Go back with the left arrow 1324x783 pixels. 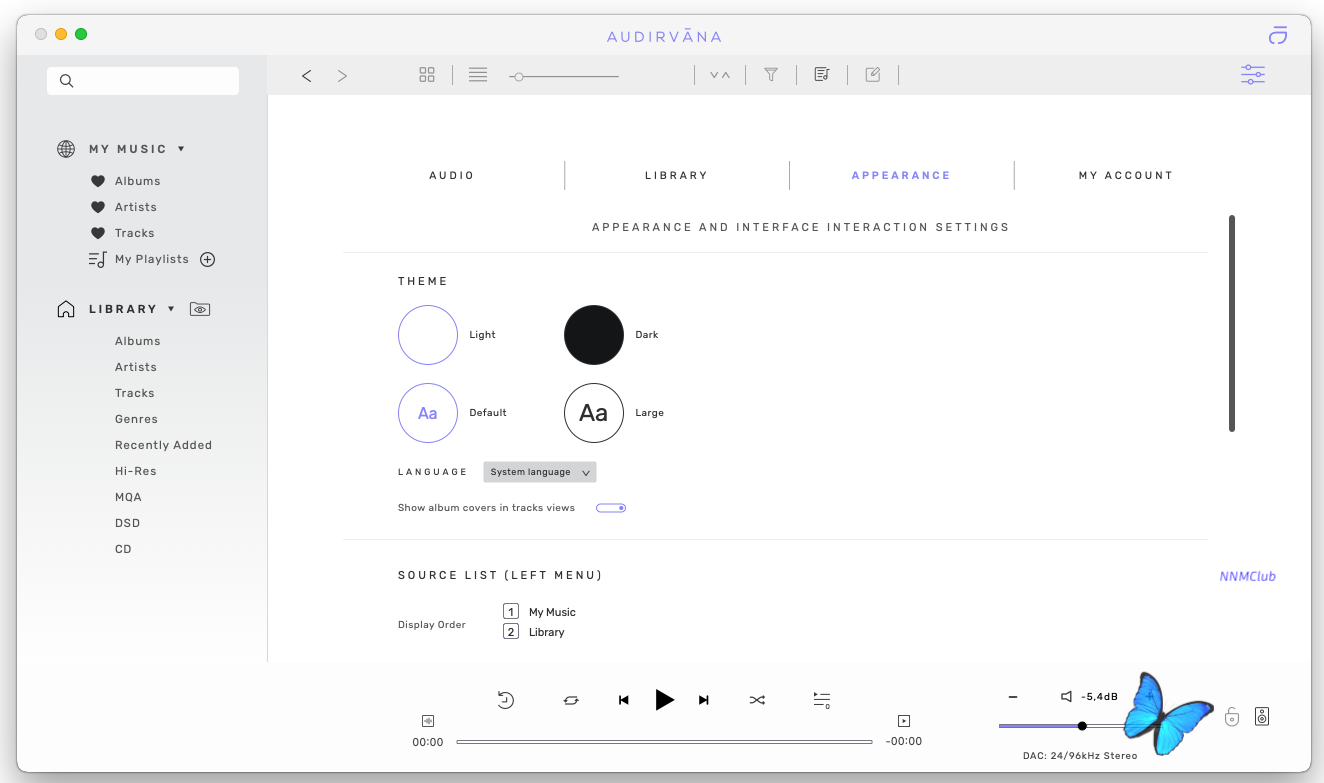click(307, 75)
